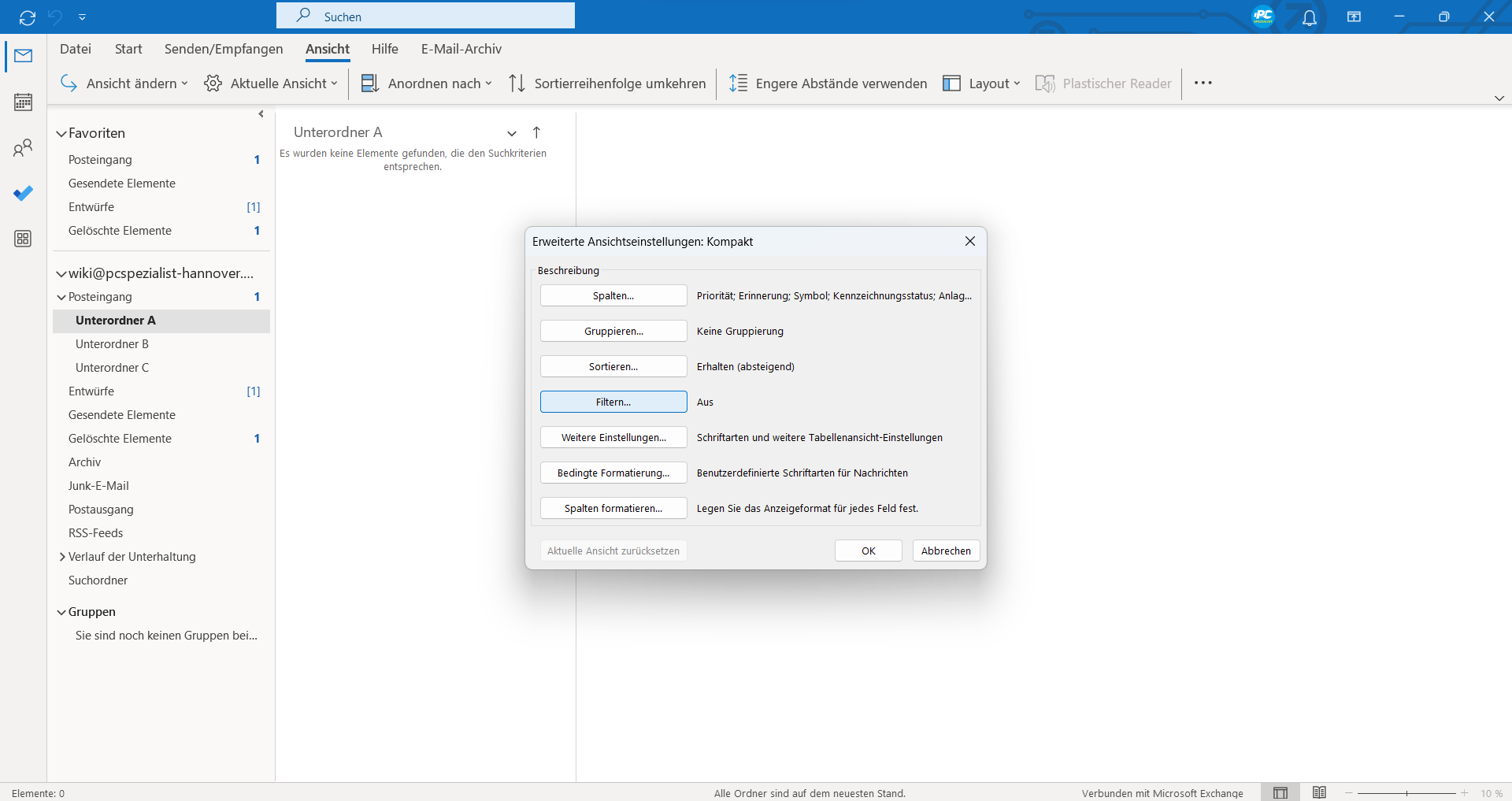The width and height of the screenshot is (1512, 801).
Task: Expand Verlauf der Unterhaltung folder
Action: click(x=62, y=557)
